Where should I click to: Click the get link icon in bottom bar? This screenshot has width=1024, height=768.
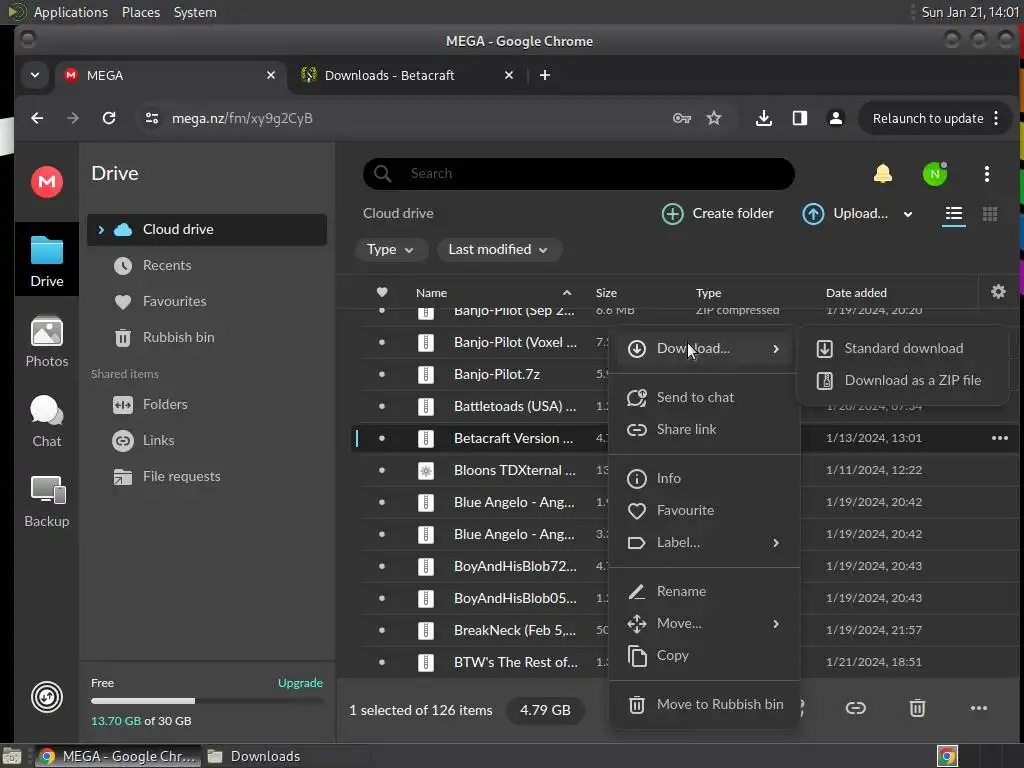(856, 708)
